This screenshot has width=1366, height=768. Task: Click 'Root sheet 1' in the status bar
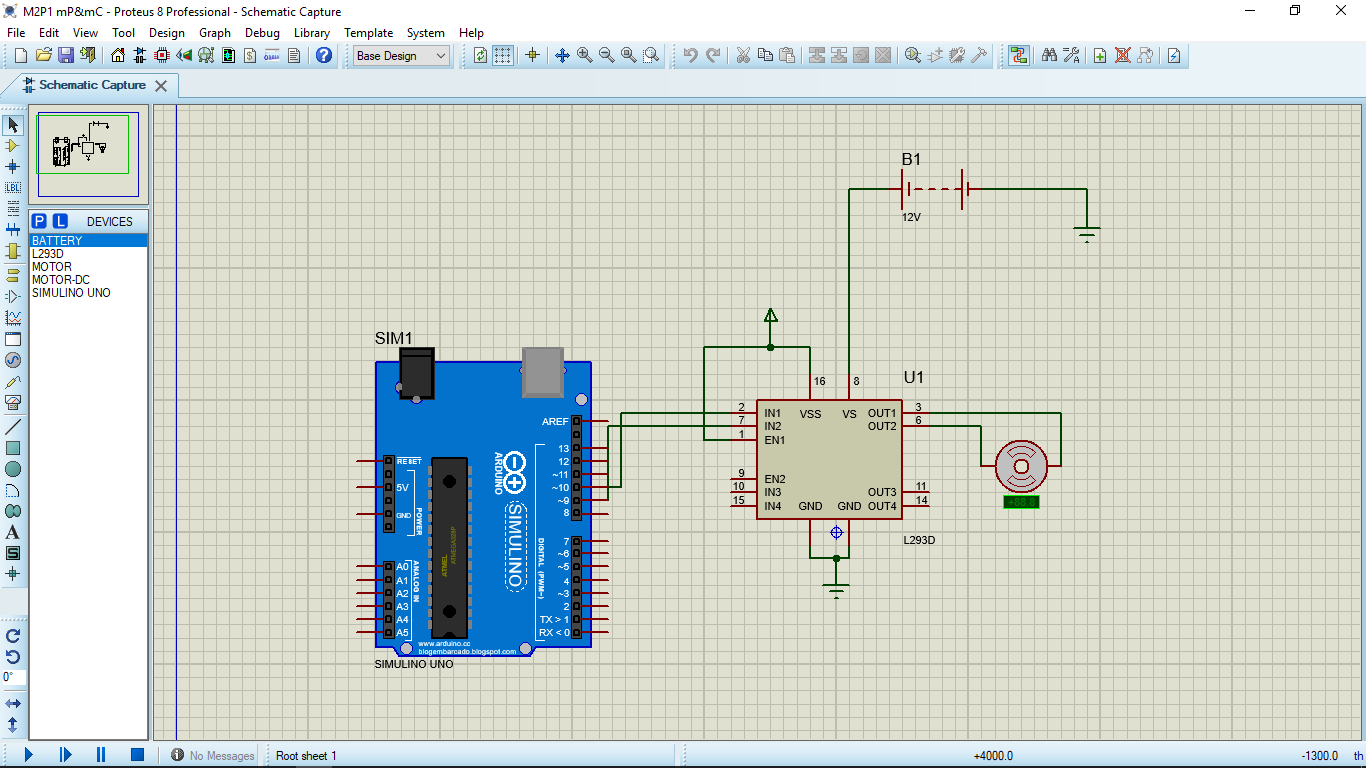point(307,756)
